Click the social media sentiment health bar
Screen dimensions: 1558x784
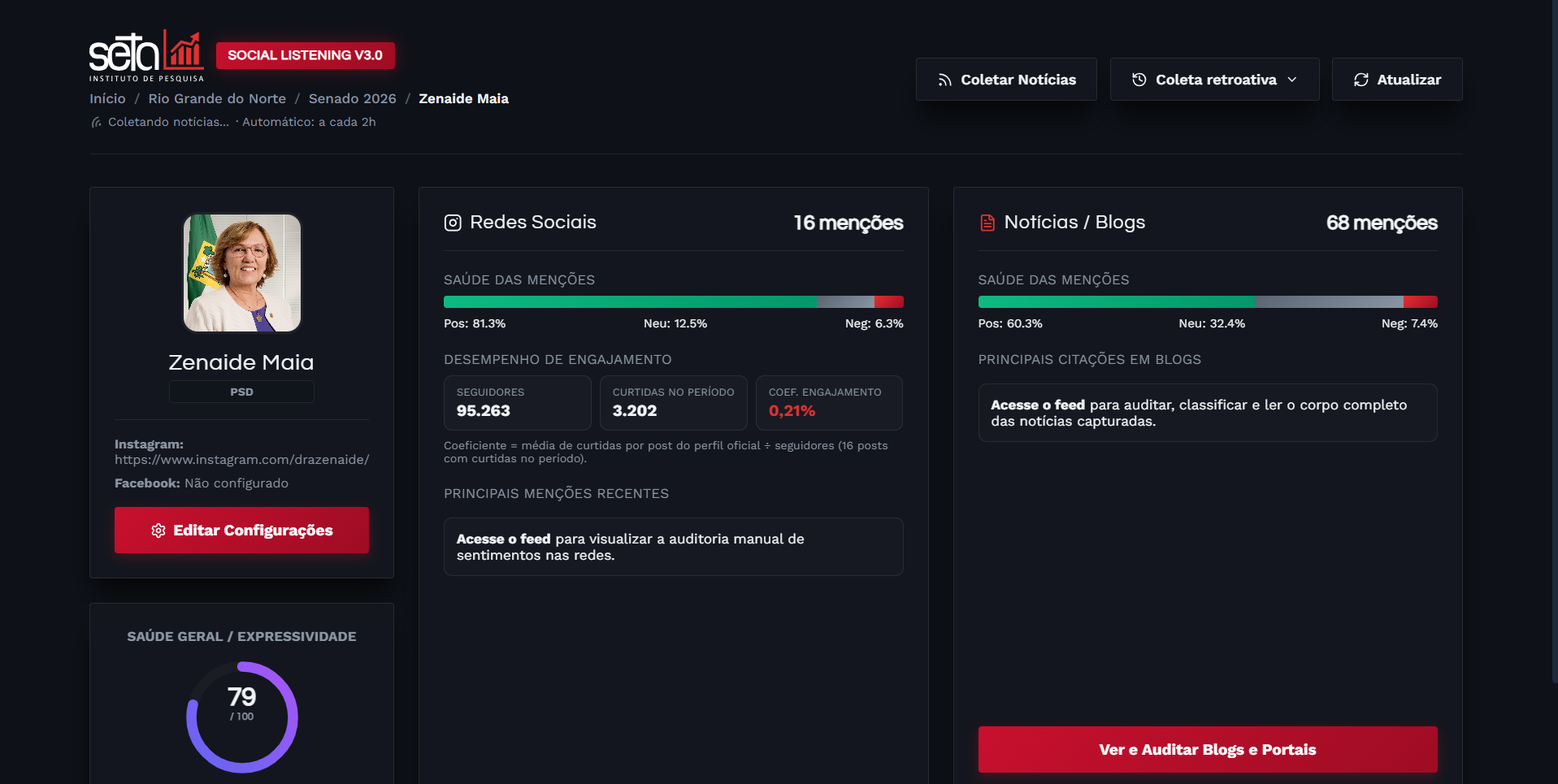674,302
